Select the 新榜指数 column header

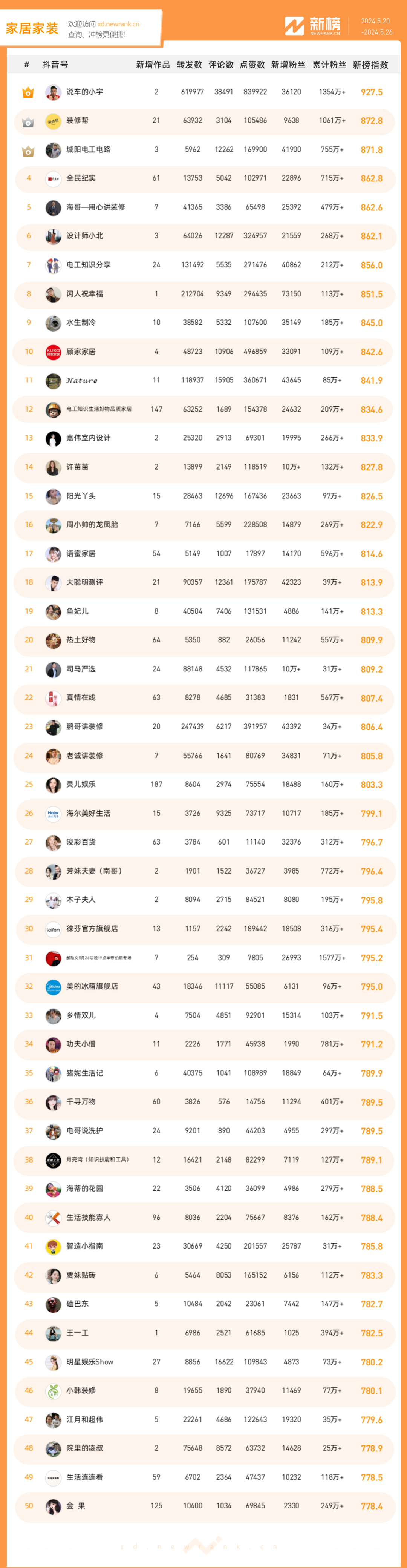pos(370,65)
